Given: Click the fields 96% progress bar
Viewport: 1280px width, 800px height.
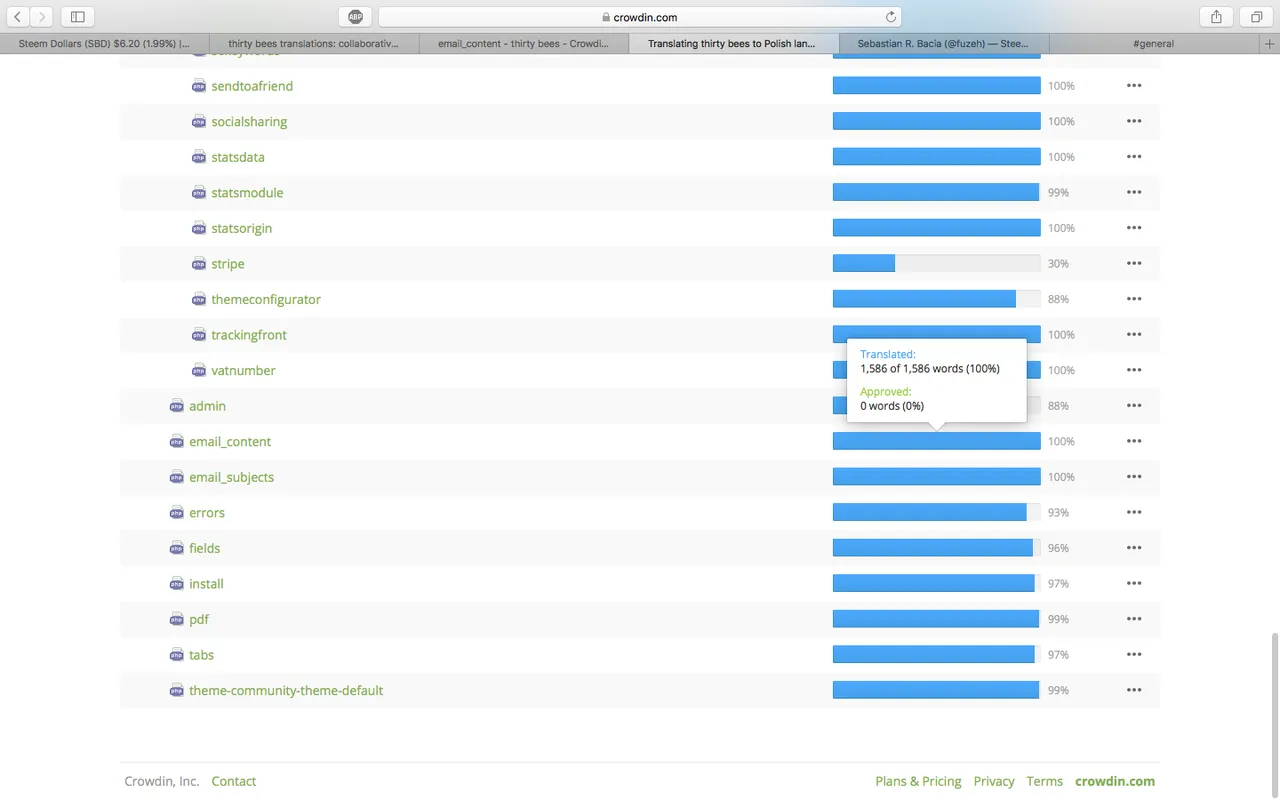Looking at the screenshot, I should (x=936, y=548).
